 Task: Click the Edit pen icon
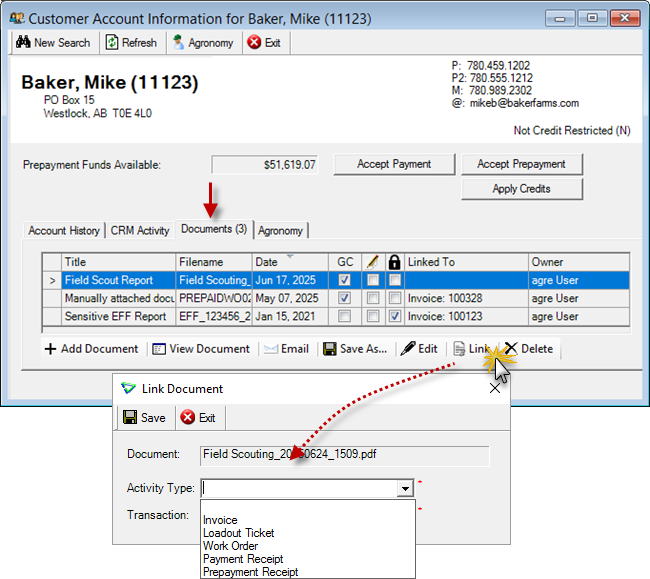(x=408, y=349)
